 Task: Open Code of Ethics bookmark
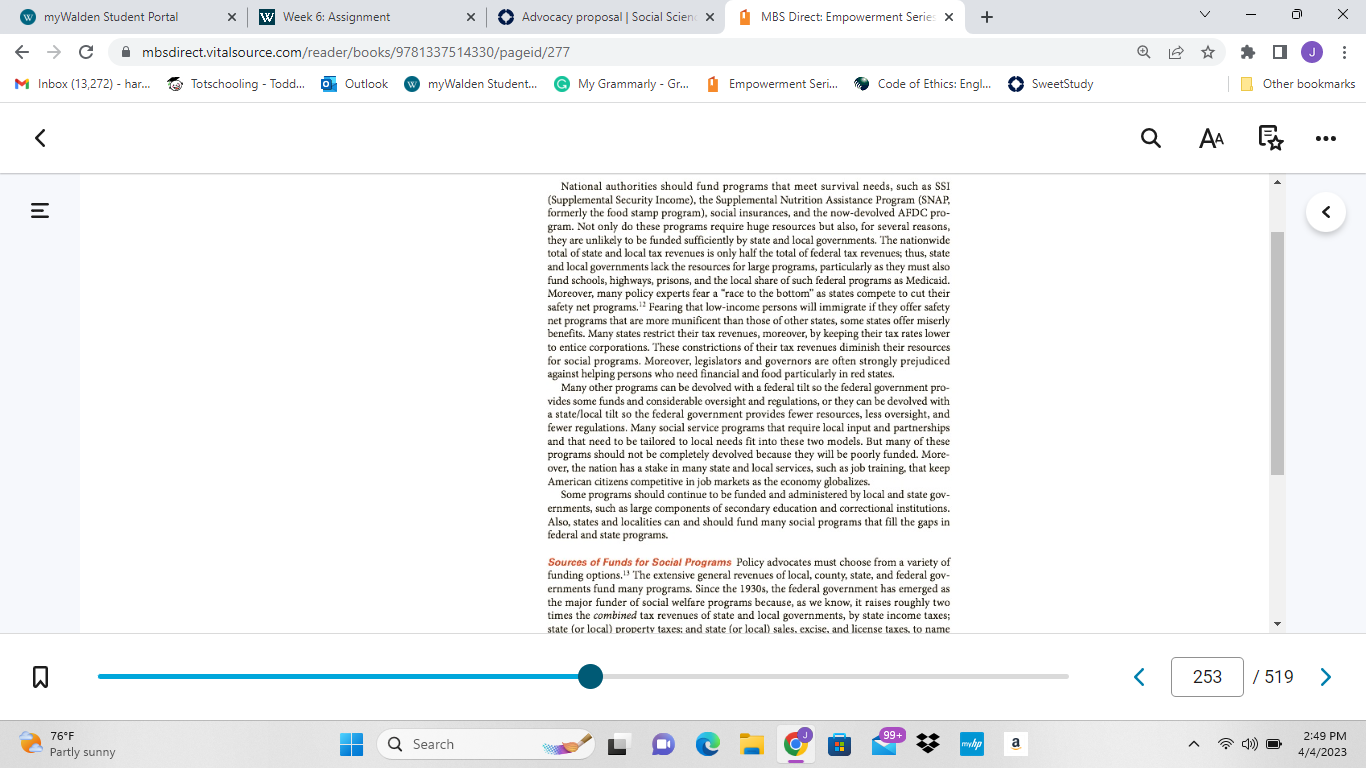pos(923,84)
